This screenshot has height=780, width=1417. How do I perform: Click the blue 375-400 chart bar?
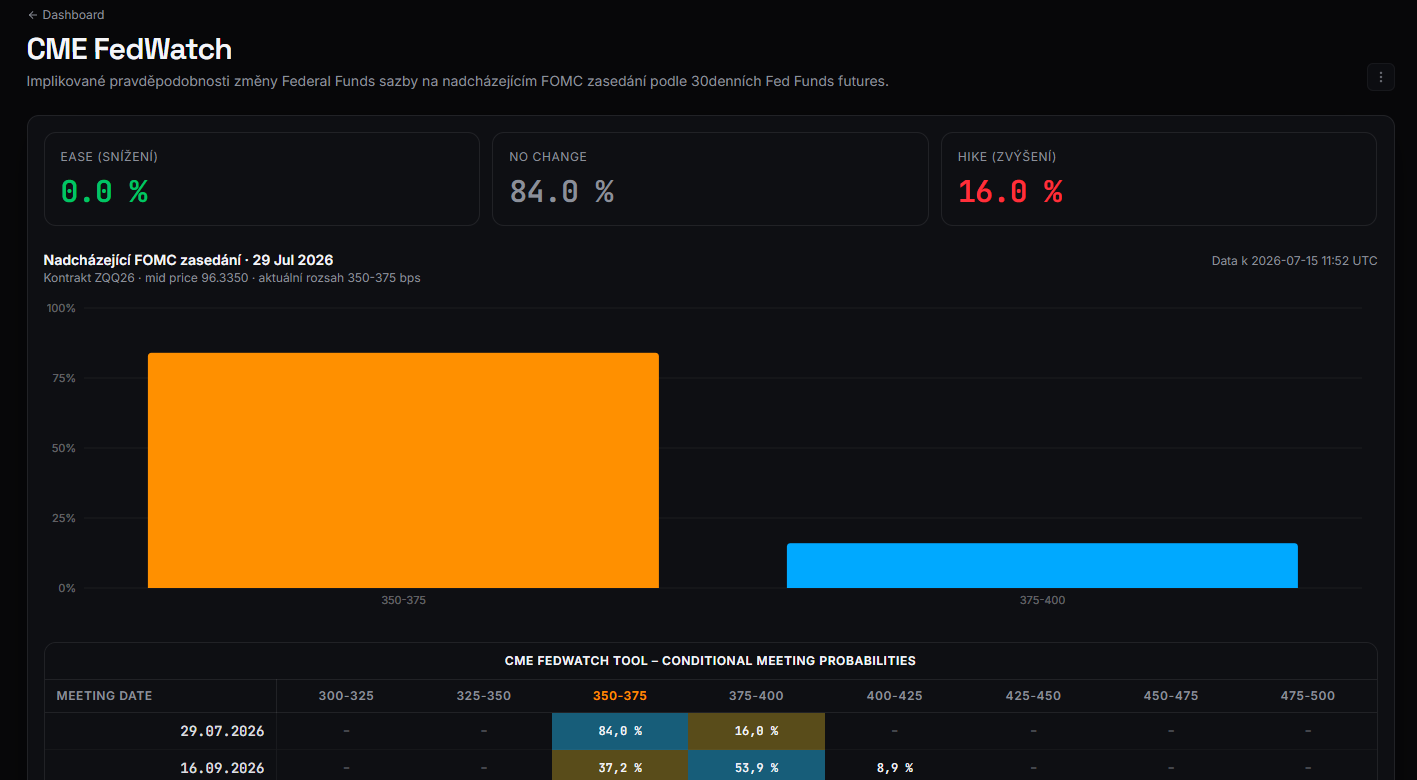(x=1042, y=566)
